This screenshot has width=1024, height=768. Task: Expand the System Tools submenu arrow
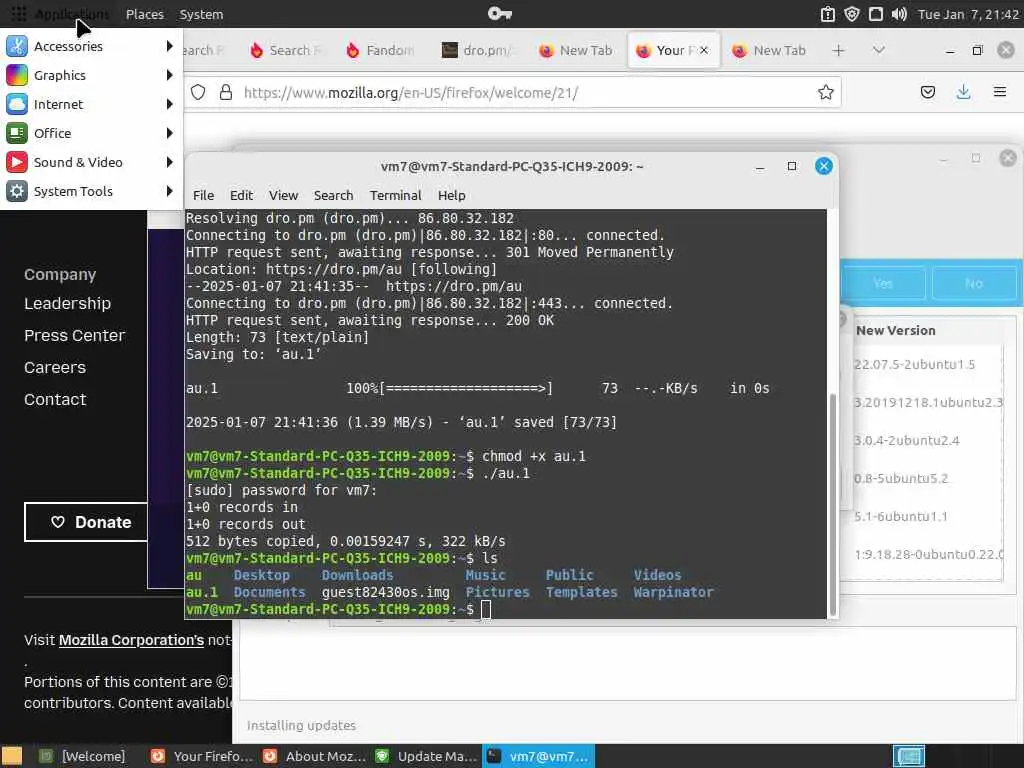(169, 191)
